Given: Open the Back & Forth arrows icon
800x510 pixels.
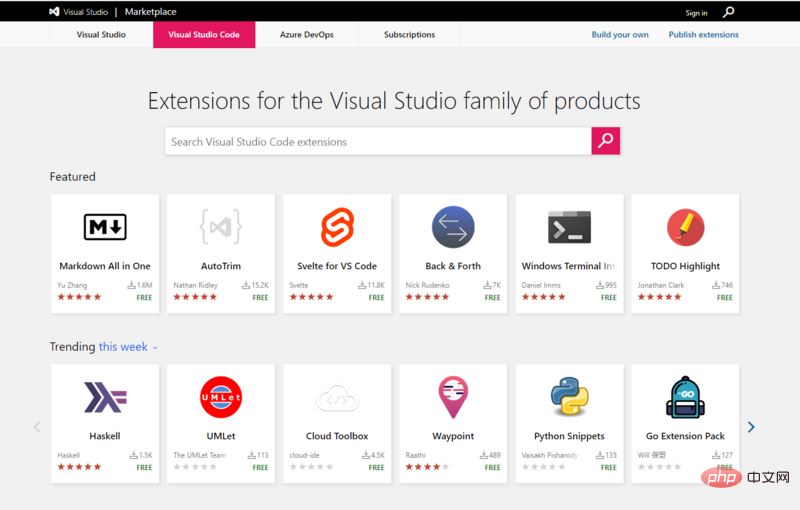Looking at the screenshot, I should [x=453, y=227].
